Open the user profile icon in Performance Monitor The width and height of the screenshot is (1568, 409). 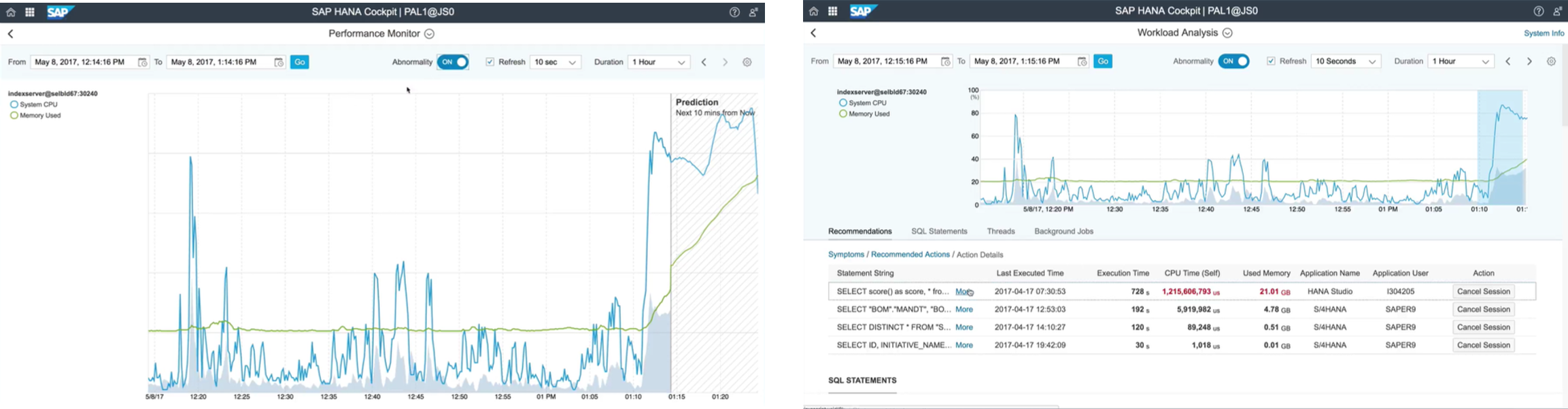753,12
